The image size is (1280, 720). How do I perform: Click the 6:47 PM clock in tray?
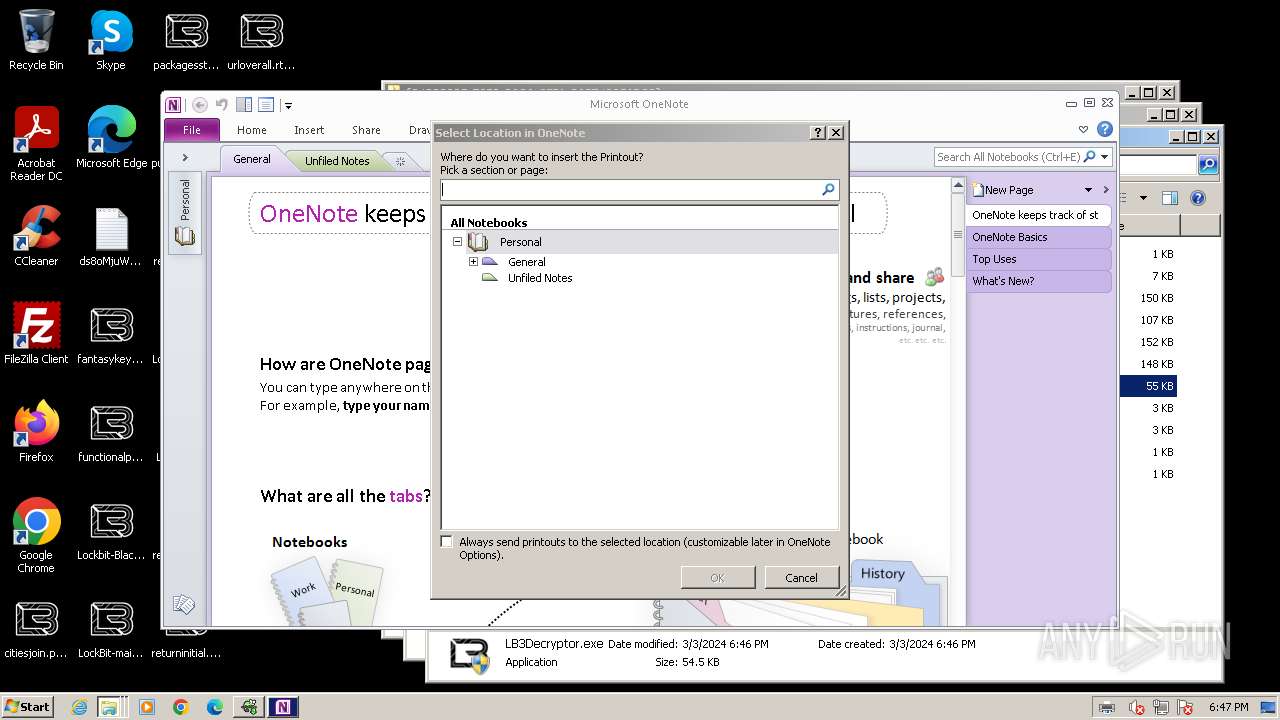[1229, 707]
